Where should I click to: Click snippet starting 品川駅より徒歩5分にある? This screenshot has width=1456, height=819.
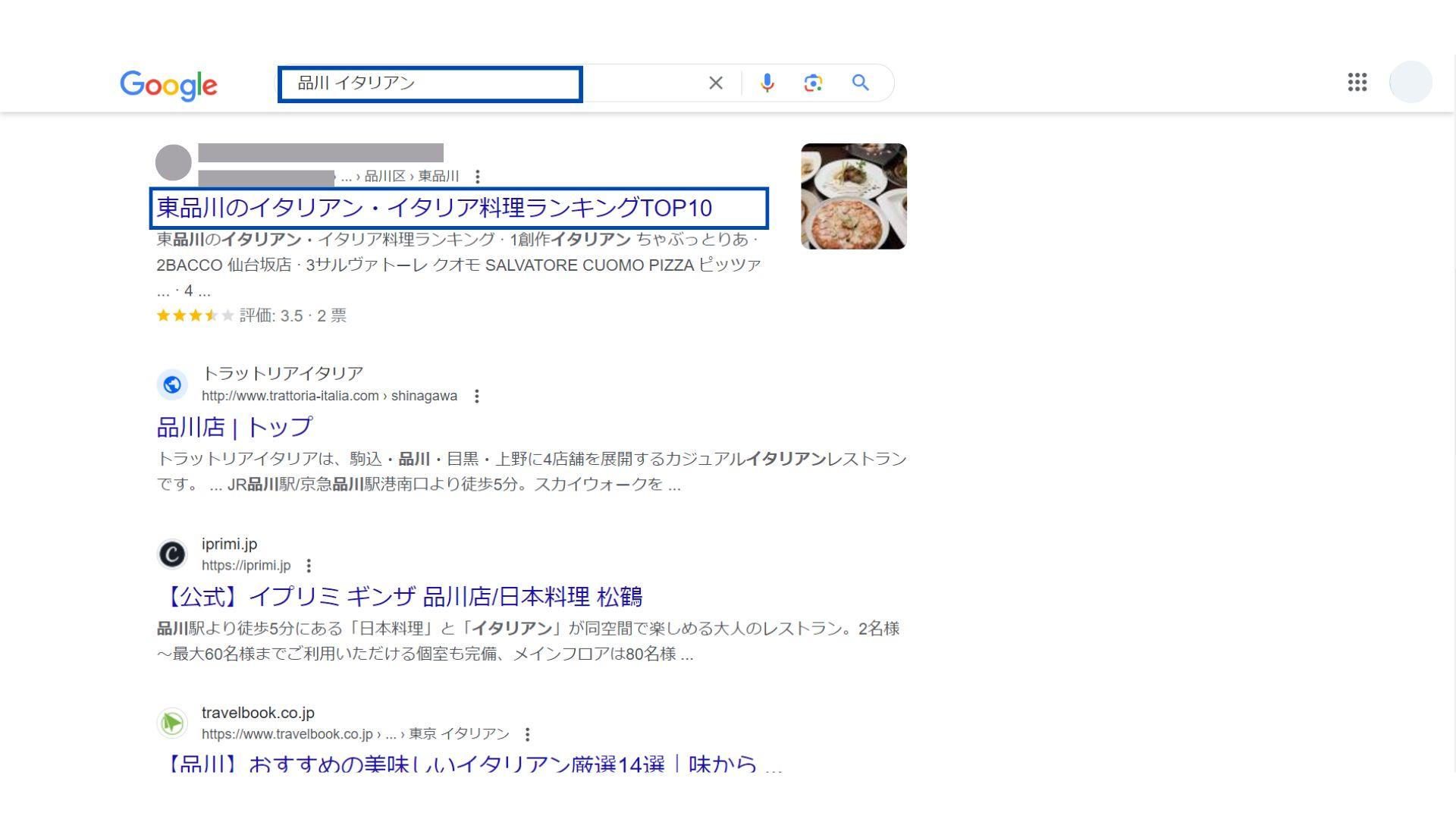[x=528, y=641]
